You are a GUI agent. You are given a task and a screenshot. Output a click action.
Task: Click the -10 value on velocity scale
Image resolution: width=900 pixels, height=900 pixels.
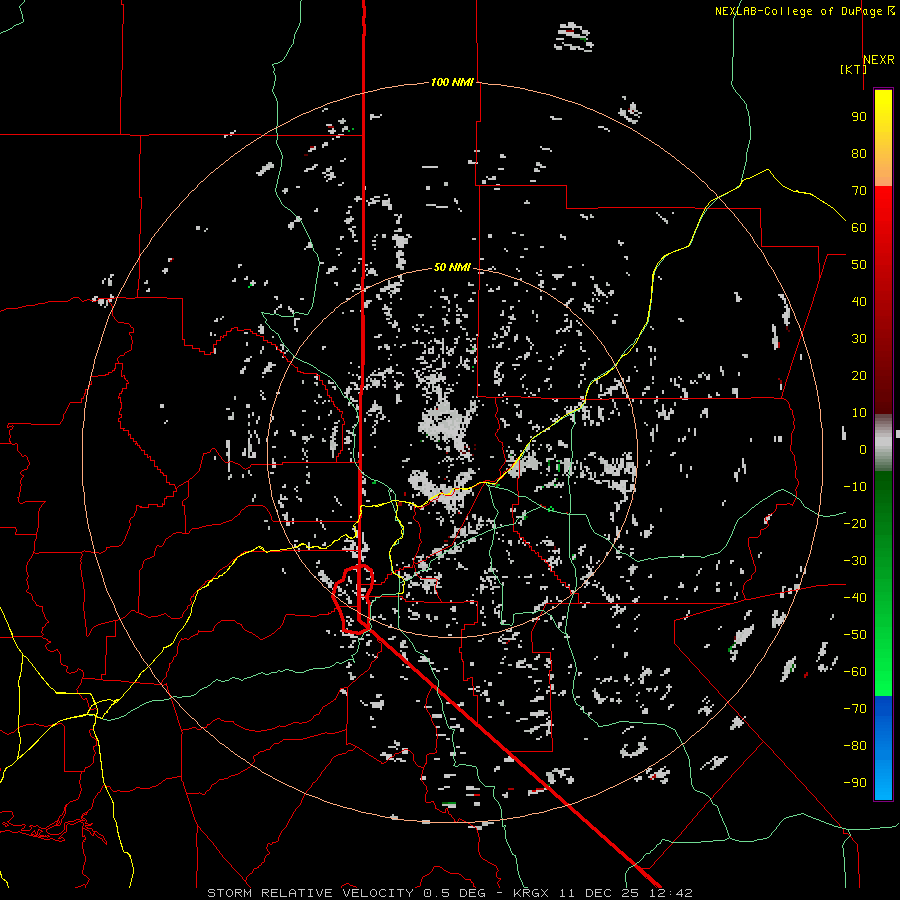tap(855, 487)
